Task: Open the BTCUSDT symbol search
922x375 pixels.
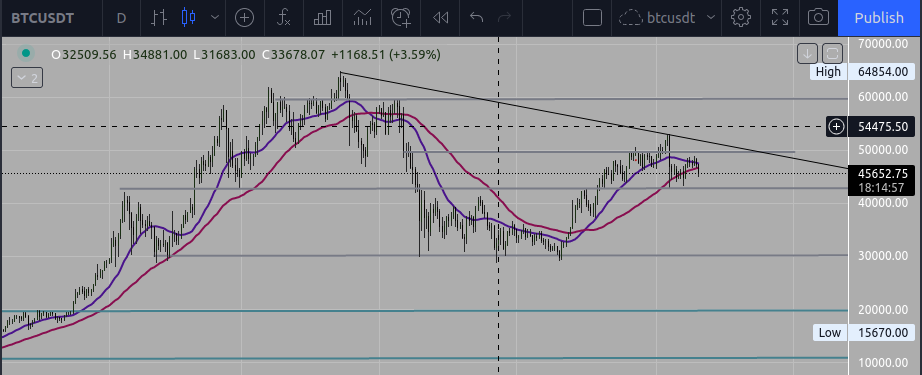Action: (42, 18)
